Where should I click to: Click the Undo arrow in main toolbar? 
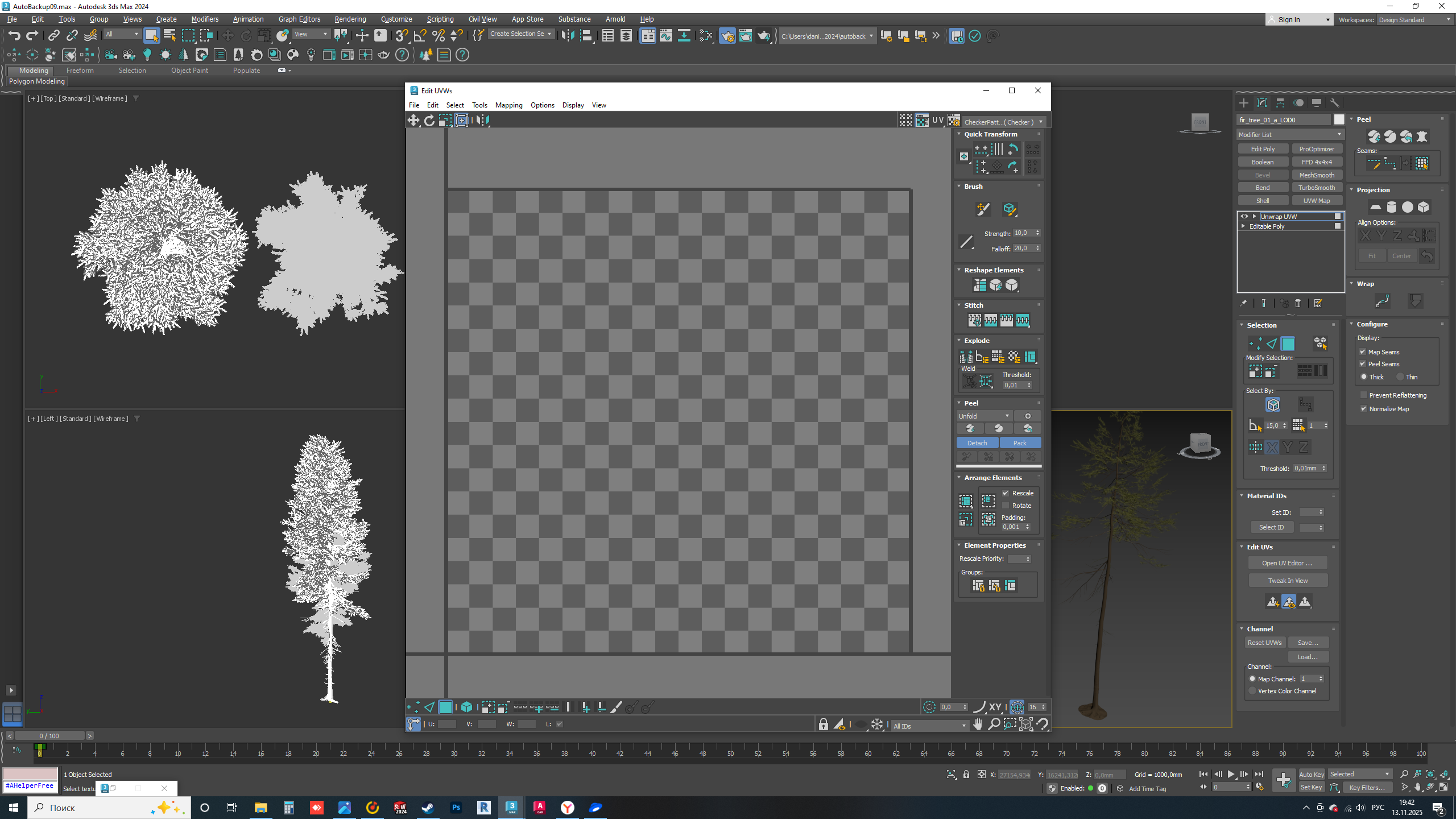[14, 36]
